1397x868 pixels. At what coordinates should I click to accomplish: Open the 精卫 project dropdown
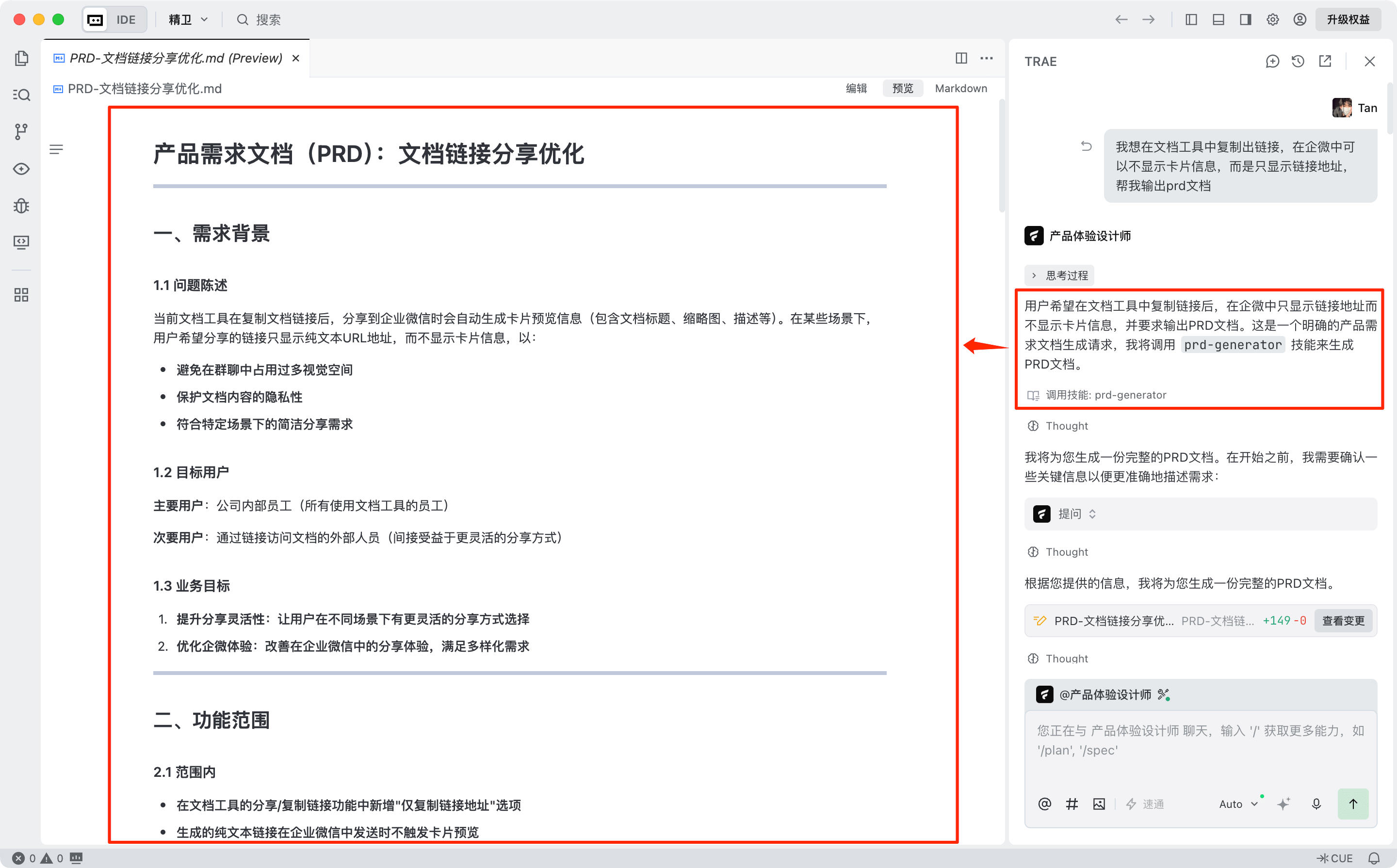point(188,19)
